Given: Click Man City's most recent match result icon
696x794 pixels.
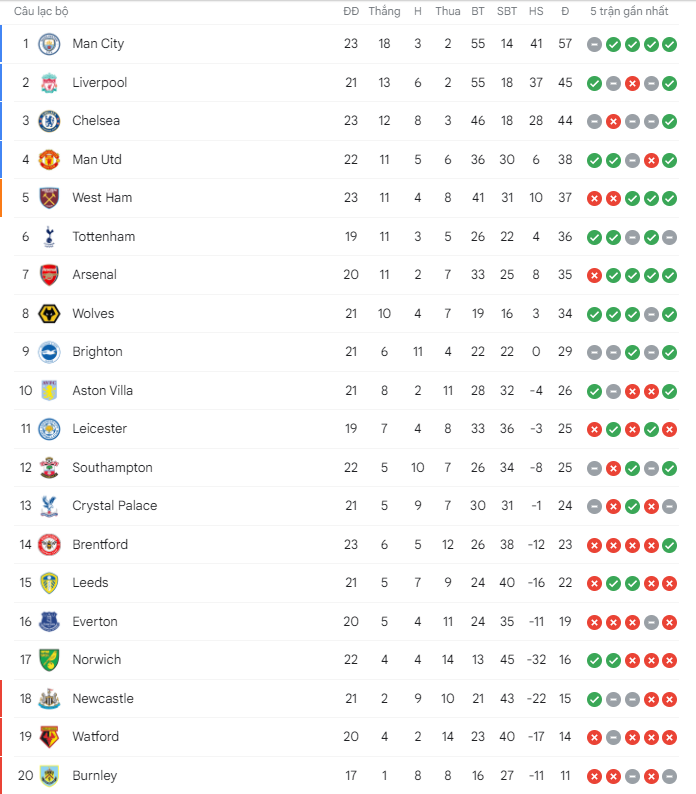Looking at the screenshot, I should [x=670, y=45].
